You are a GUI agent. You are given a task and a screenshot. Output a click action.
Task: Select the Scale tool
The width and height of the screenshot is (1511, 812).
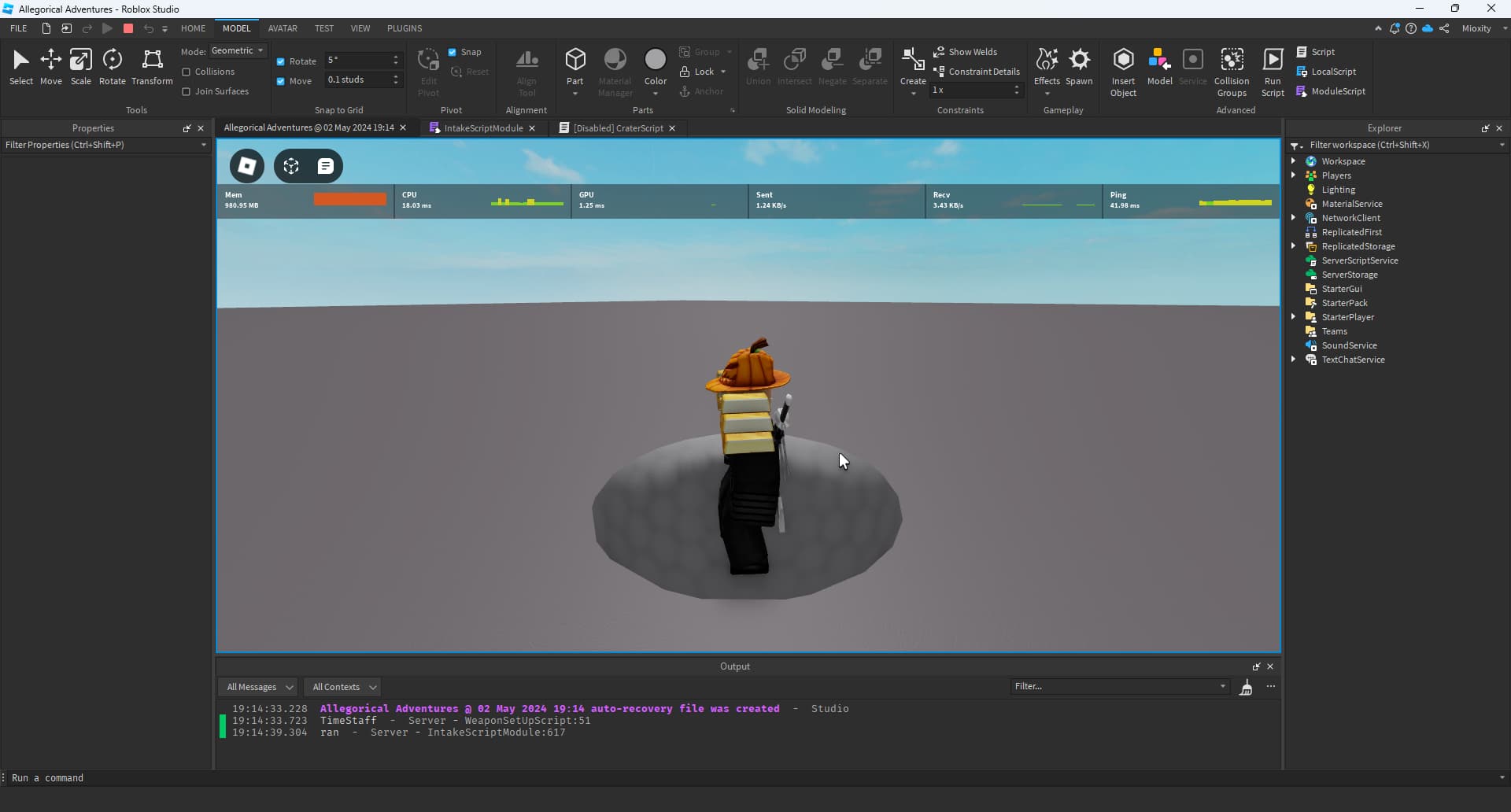[81, 67]
